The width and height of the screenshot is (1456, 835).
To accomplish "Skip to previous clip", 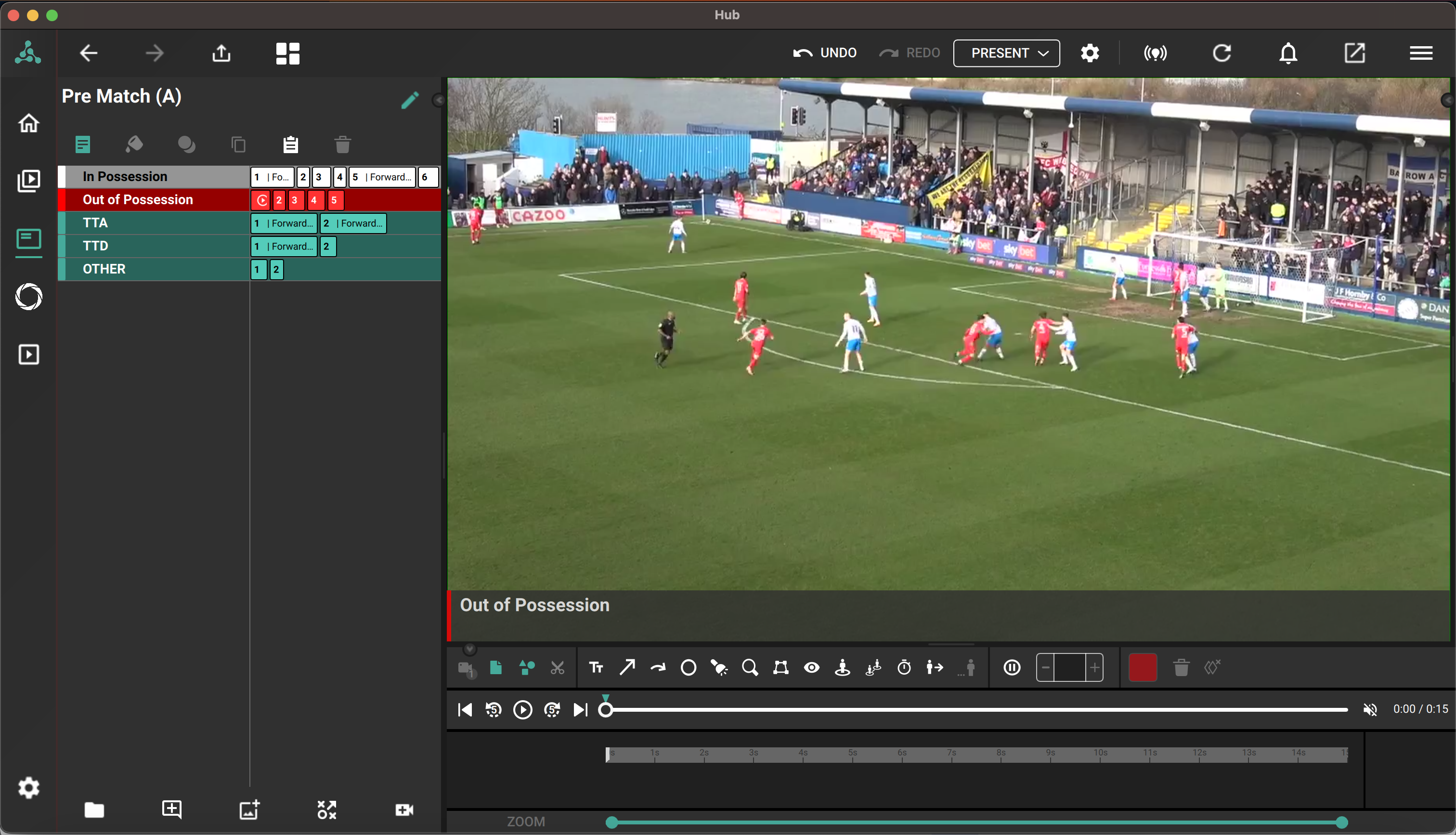I will [465, 710].
